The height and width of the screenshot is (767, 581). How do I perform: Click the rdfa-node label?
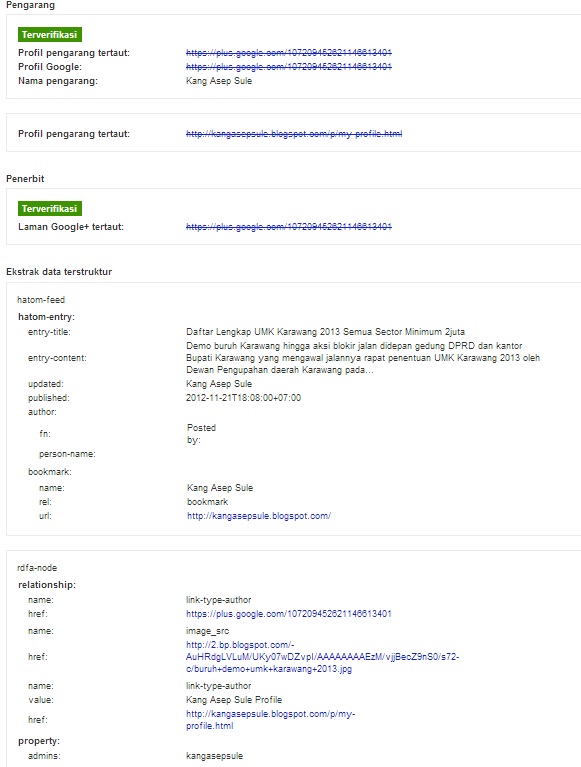tap(37, 568)
